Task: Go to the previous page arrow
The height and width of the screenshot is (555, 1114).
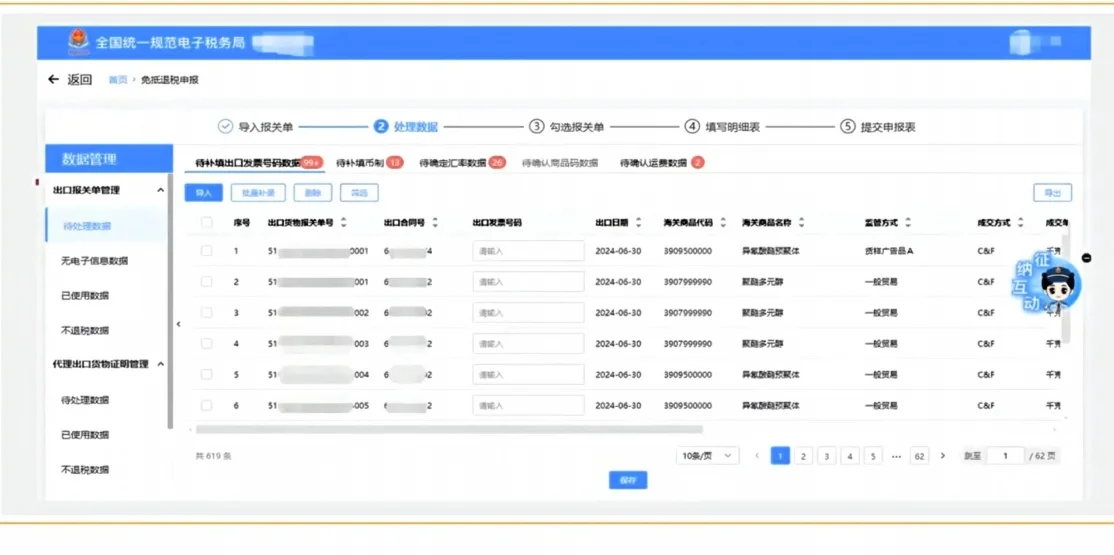Action: click(757, 456)
